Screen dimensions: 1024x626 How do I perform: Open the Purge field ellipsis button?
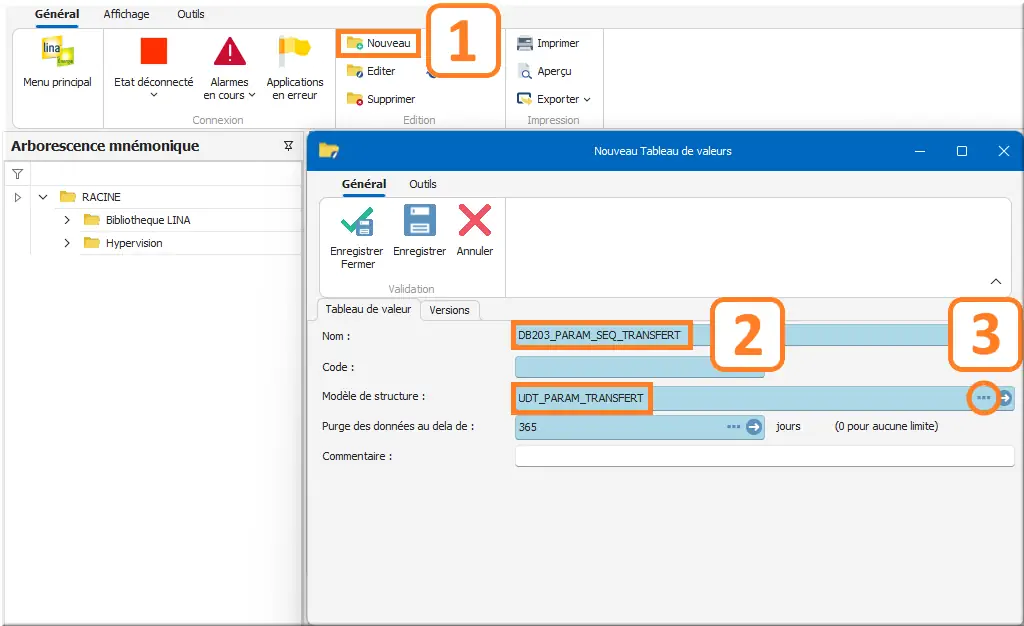tap(733, 427)
